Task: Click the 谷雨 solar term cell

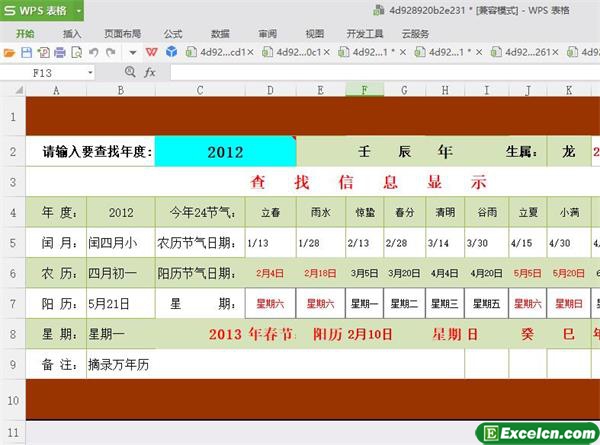Action: 487,212
